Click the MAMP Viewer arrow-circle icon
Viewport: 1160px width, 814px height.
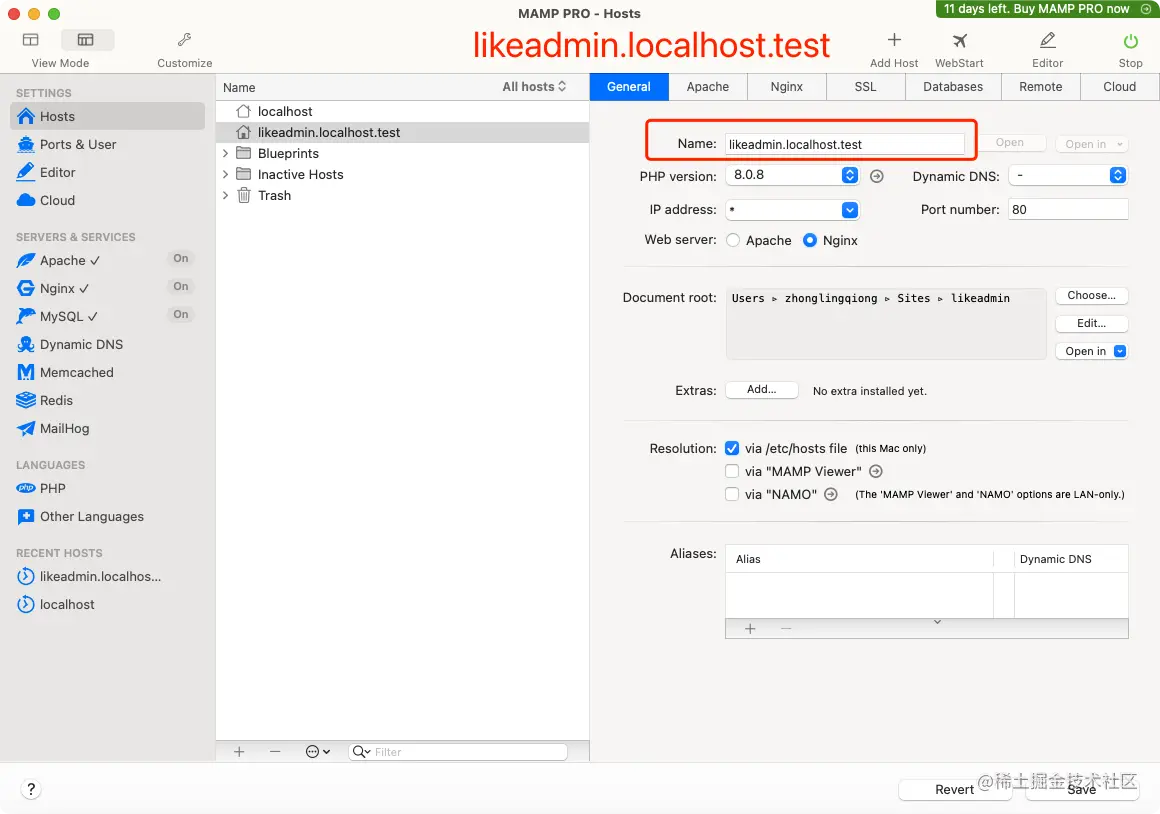[876, 471]
